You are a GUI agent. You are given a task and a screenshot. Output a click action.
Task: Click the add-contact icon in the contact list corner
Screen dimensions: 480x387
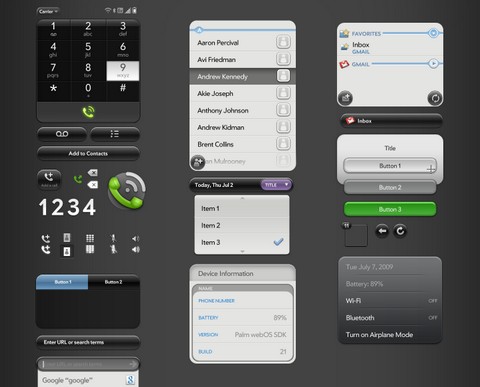coord(198,162)
